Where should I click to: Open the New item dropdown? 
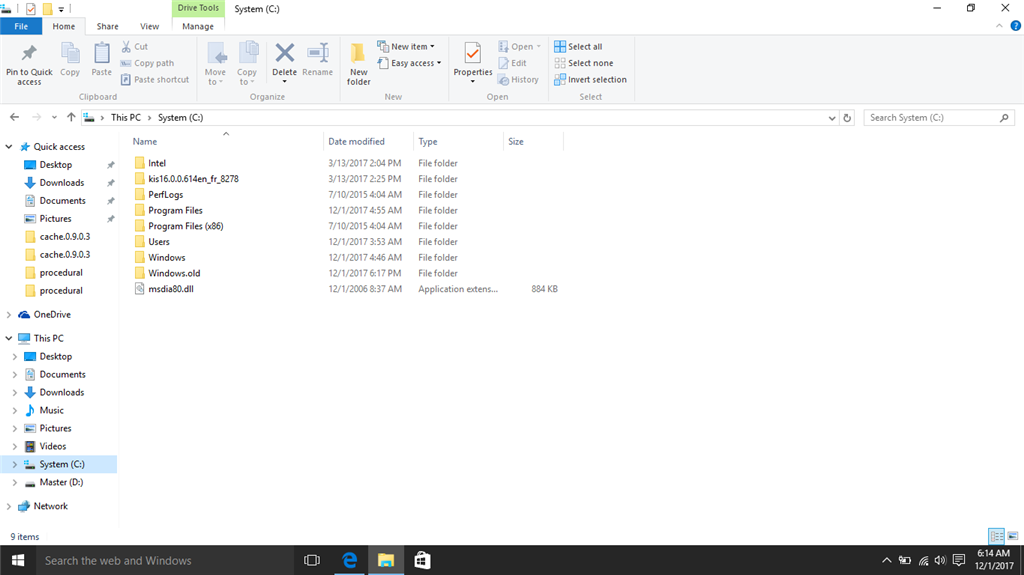(x=406, y=46)
